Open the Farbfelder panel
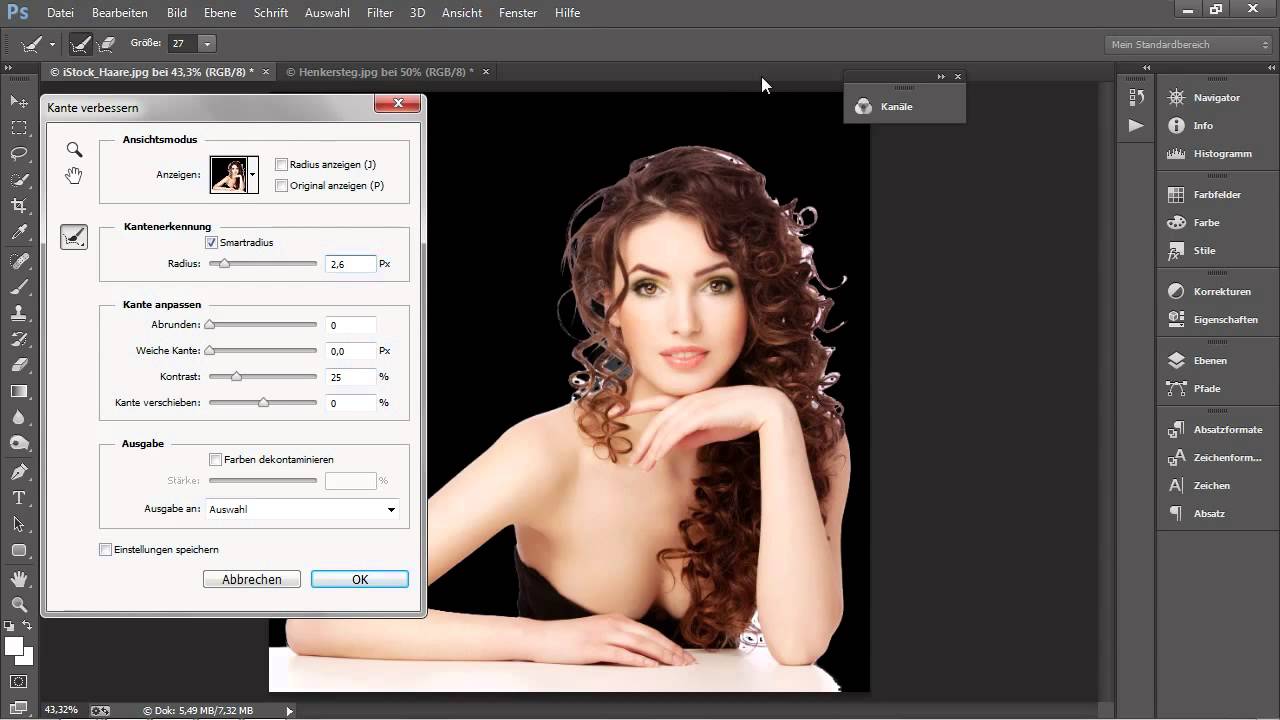This screenshot has height=720, width=1280. [x=1216, y=195]
